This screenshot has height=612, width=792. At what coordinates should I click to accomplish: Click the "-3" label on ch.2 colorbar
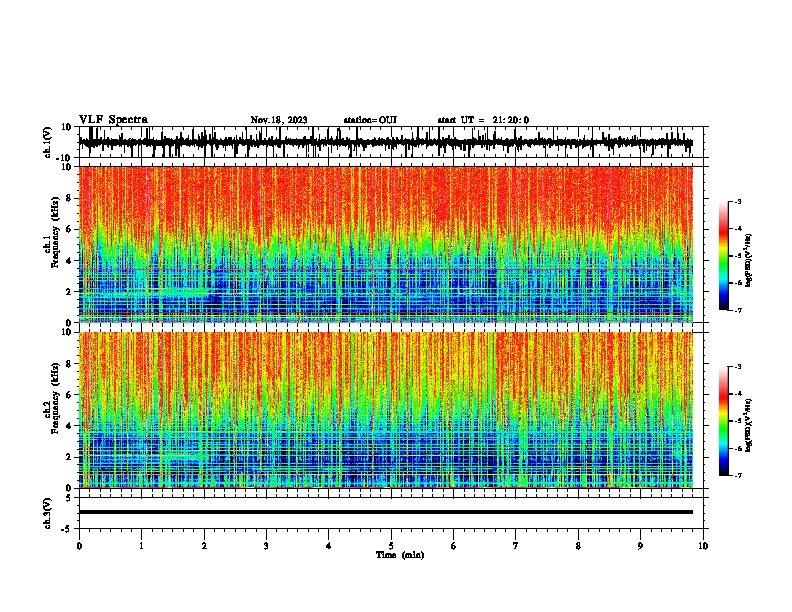[x=737, y=367]
